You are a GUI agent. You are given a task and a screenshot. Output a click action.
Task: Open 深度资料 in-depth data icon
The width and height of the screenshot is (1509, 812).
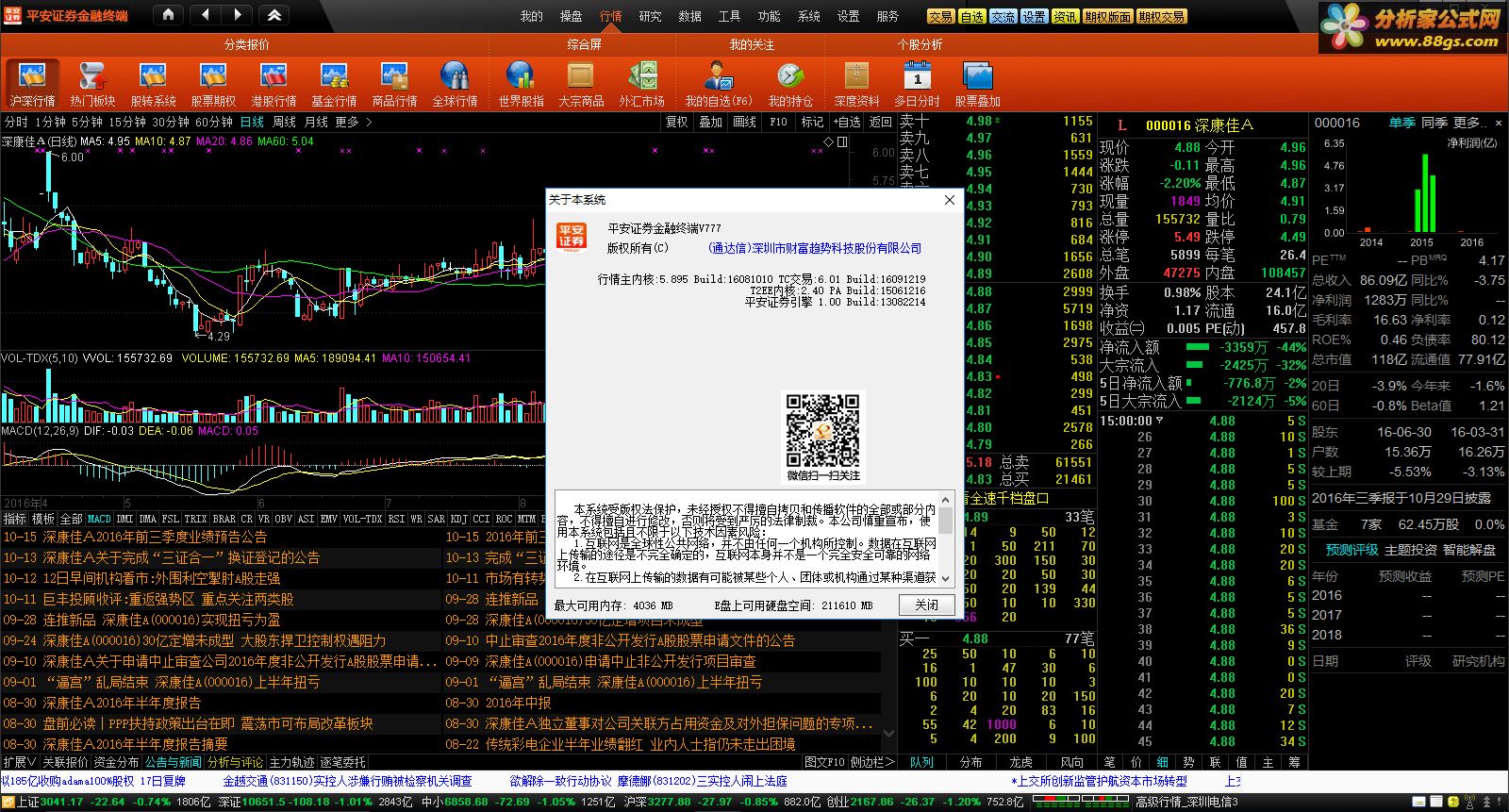pyautogui.click(x=856, y=84)
